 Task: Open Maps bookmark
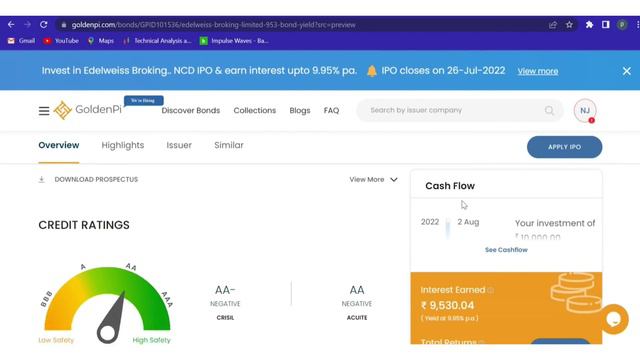coord(101,41)
